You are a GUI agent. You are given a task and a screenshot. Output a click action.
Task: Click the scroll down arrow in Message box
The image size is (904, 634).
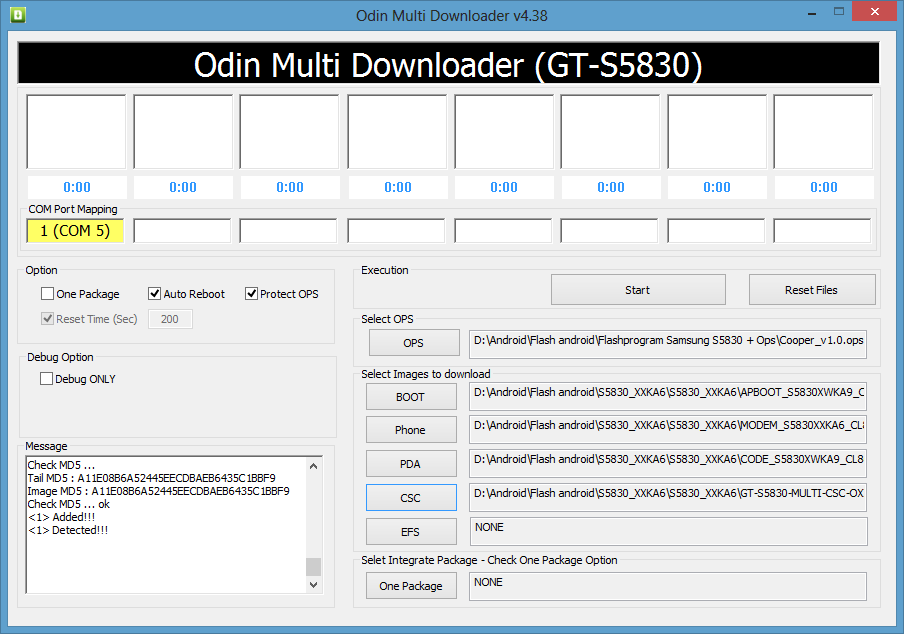[314, 584]
